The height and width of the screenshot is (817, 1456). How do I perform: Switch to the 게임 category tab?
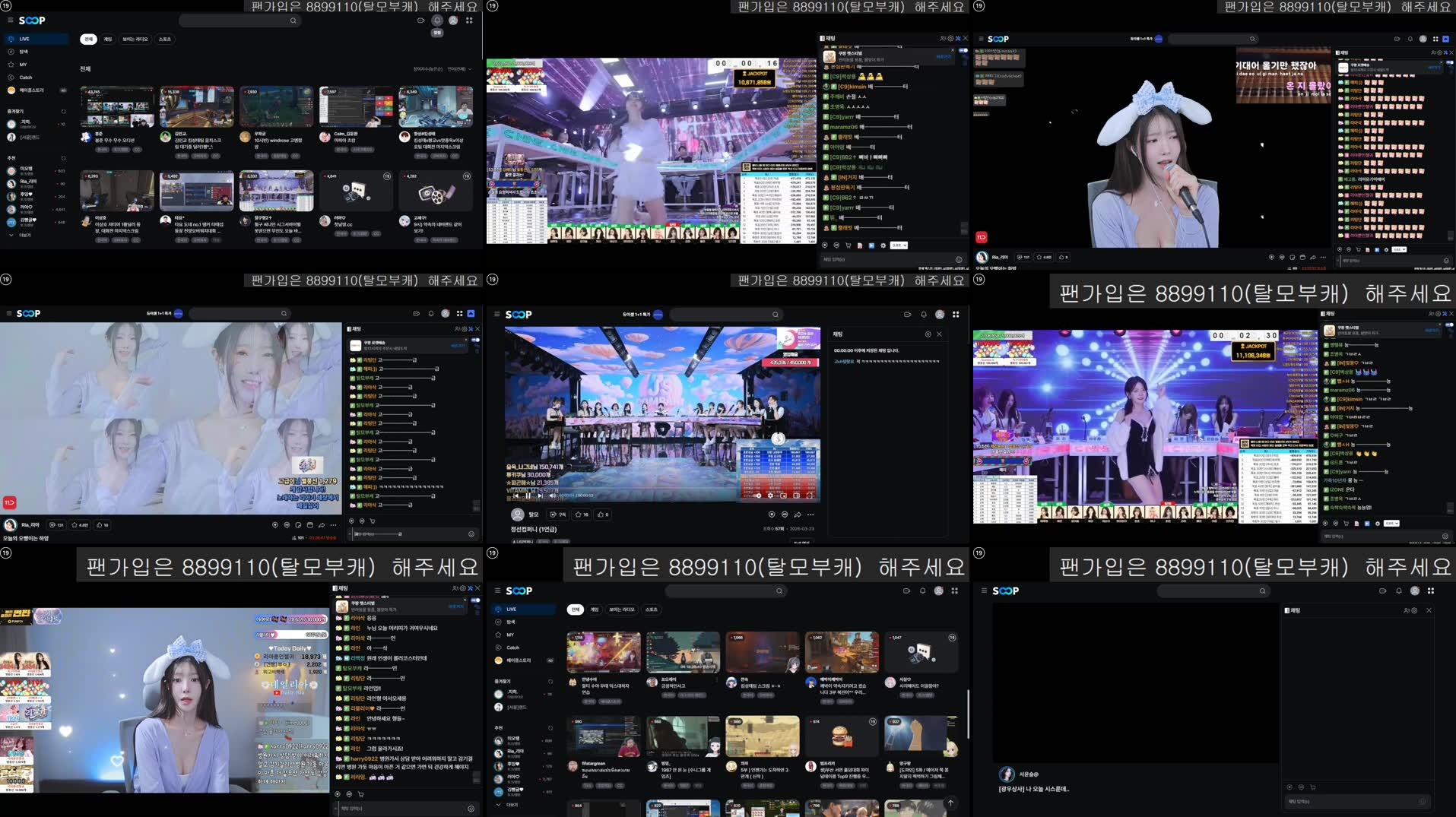tap(107, 39)
